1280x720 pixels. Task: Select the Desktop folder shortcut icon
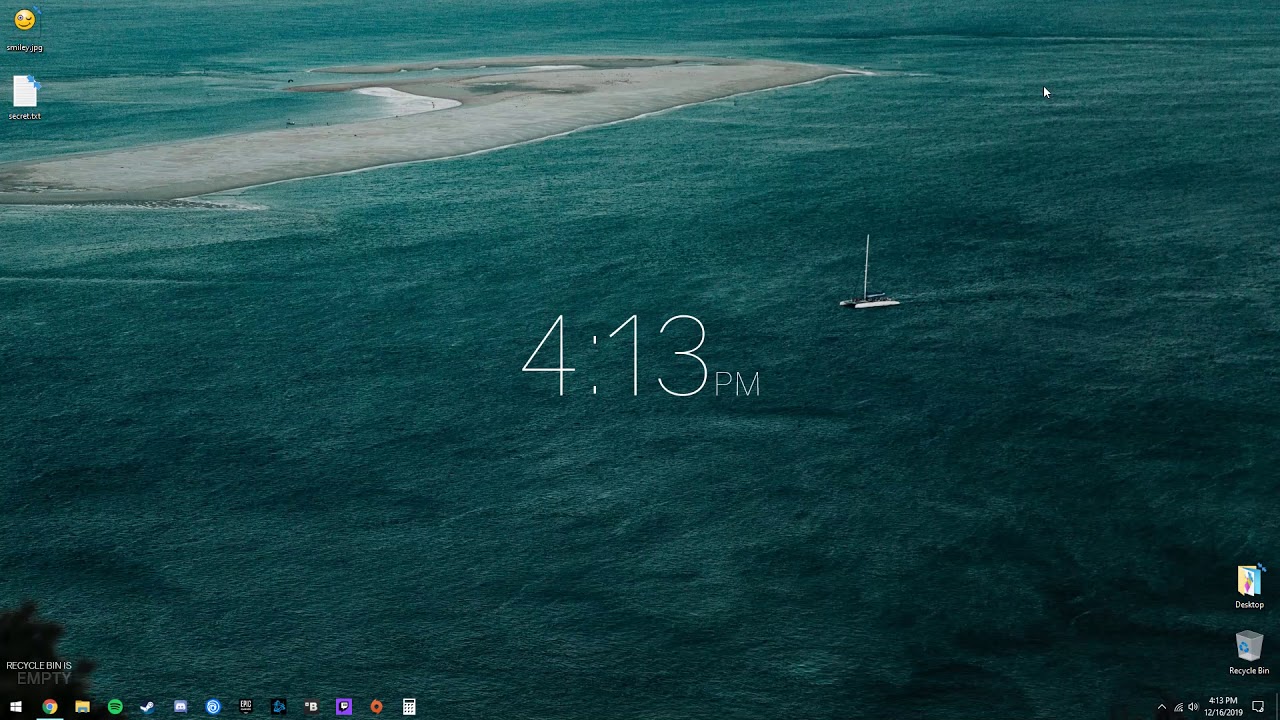1249,587
